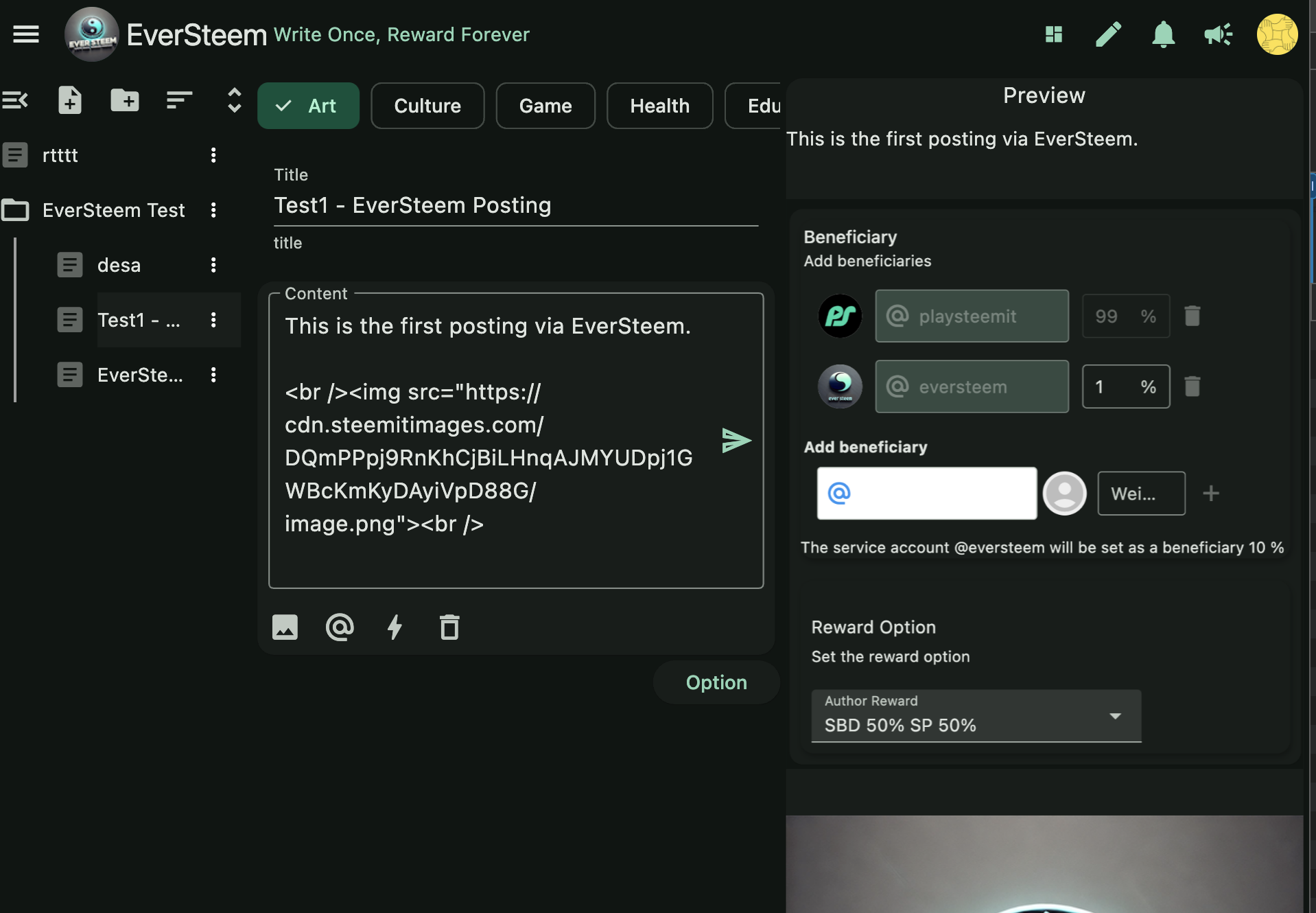Select the Health category chip
The width and height of the screenshot is (1316, 913).
(659, 106)
